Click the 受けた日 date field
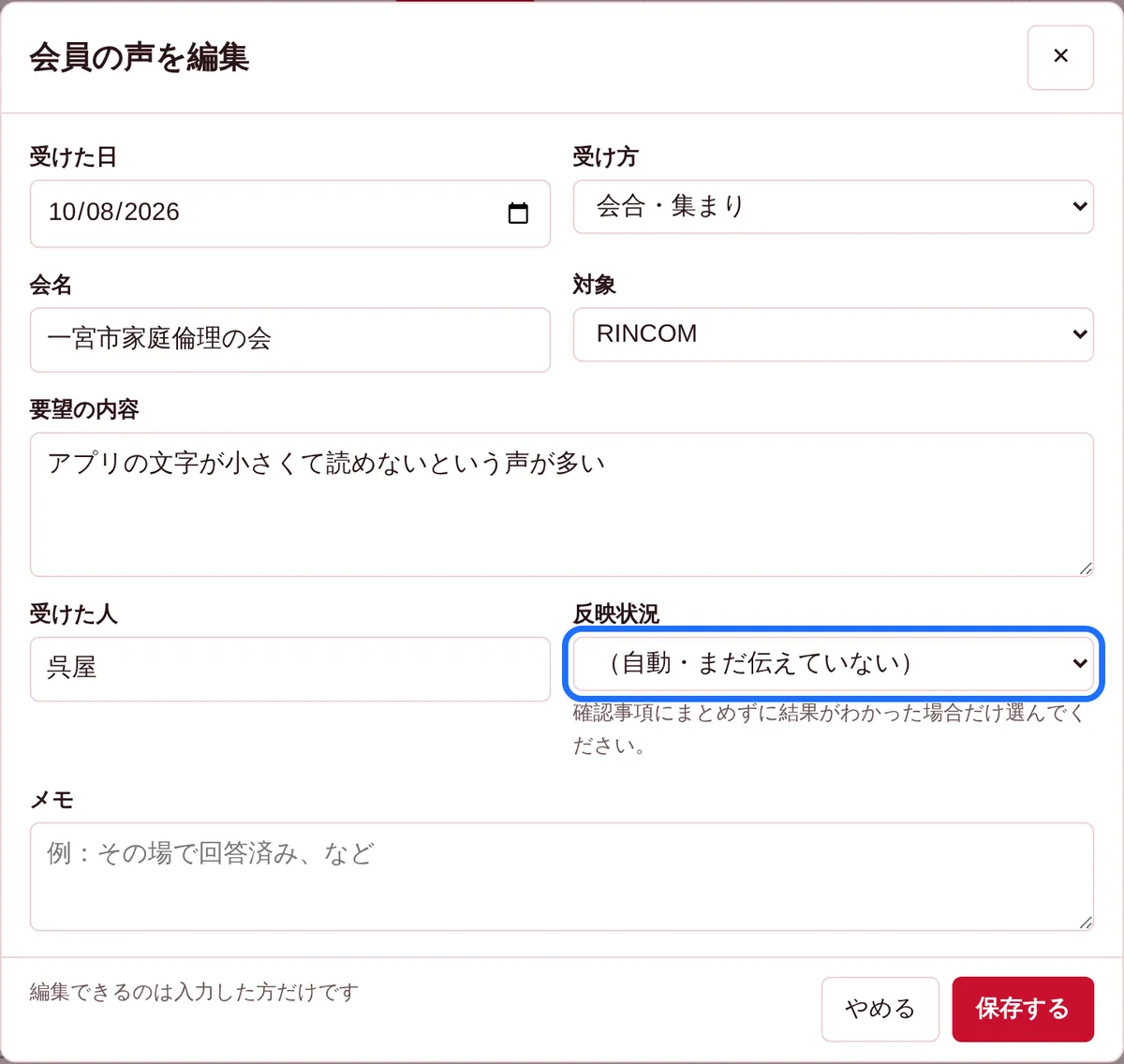The height and width of the screenshot is (1064, 1124). click(290, 214)
